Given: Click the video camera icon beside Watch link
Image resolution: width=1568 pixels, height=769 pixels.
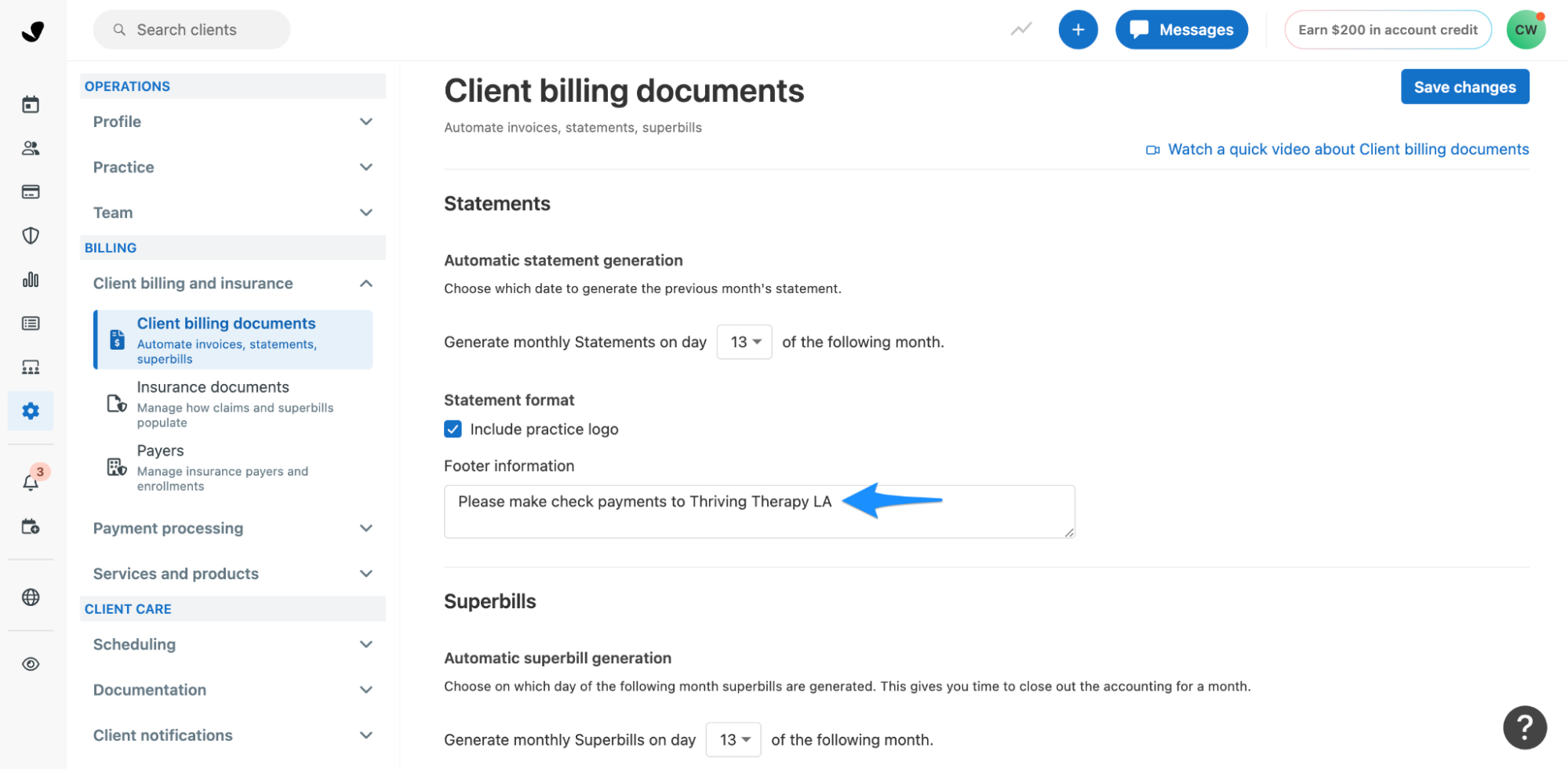Looking at the screenshot, I should (x=1152, y=150).
